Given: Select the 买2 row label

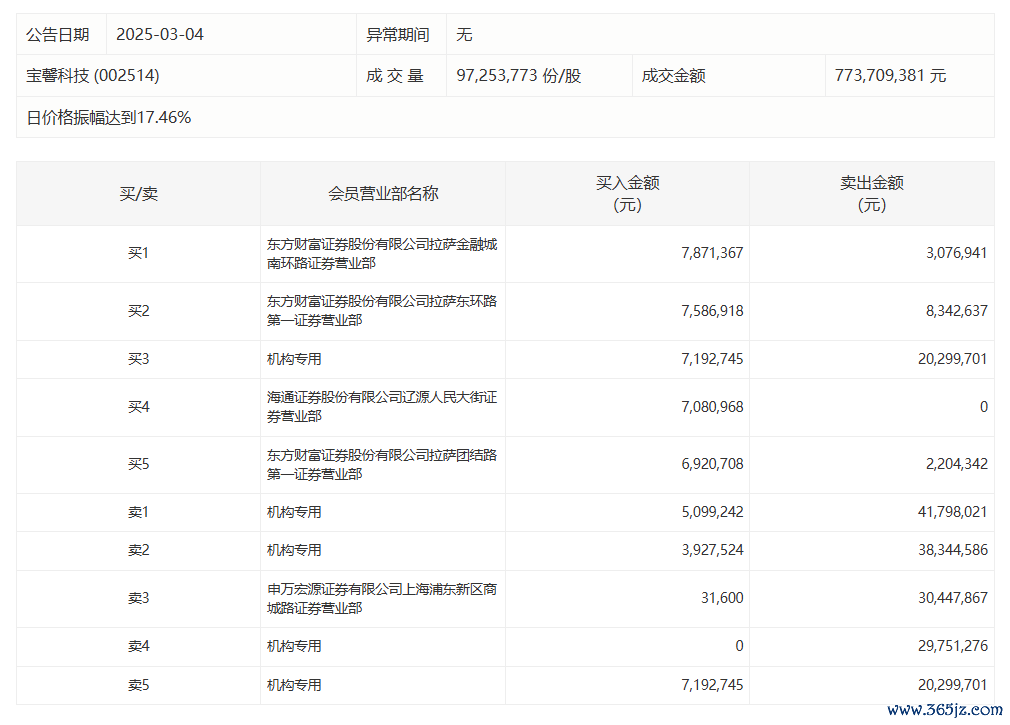Looking at the screenshot, I should (x=138, y=311).
